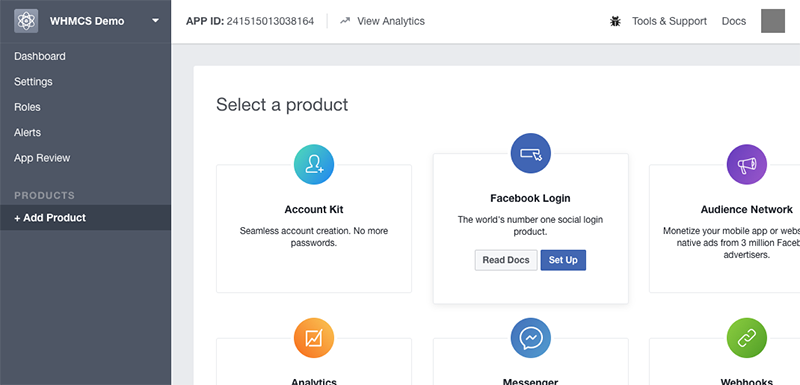The width and height of the screenshot is (800, 385).
Task: Click the 'Select a product' heading
Action: point(282,105)
